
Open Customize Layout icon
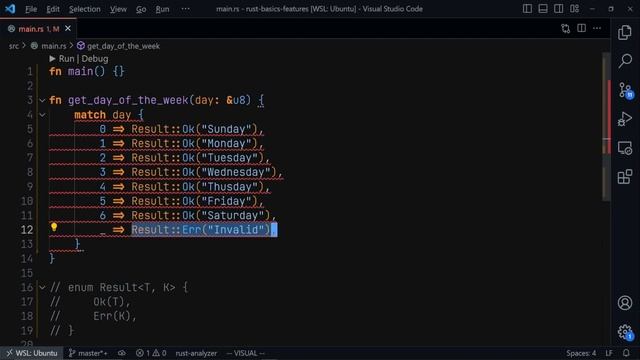click(574, 9)
